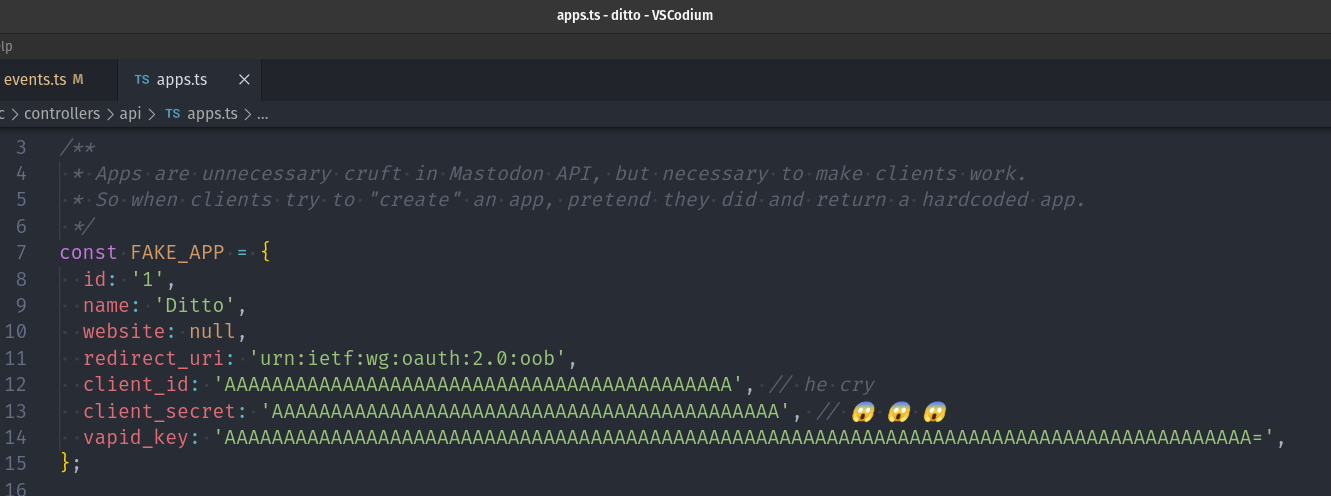Image resolution: width=1331 pixels, height=496 pixels.
Task: Switch to the events.ts tab
Action: click(x=35, y=80)
